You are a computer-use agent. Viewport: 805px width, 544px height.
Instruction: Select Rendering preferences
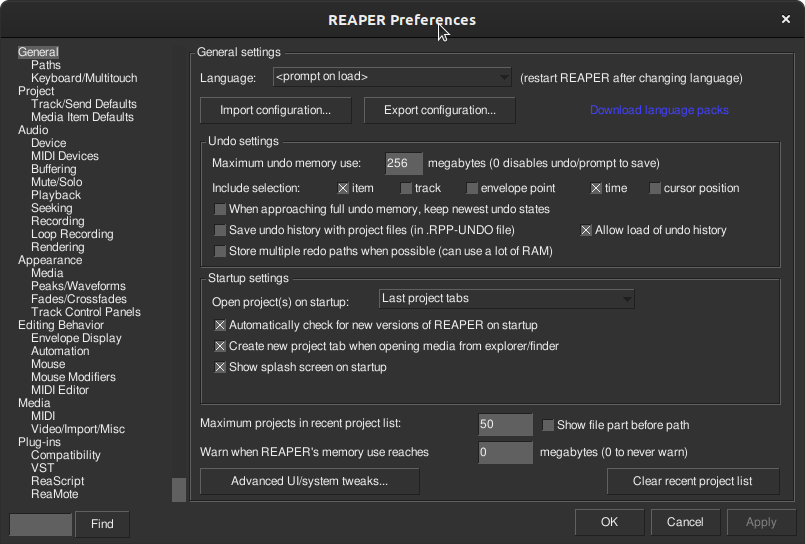tap(58, 247)
